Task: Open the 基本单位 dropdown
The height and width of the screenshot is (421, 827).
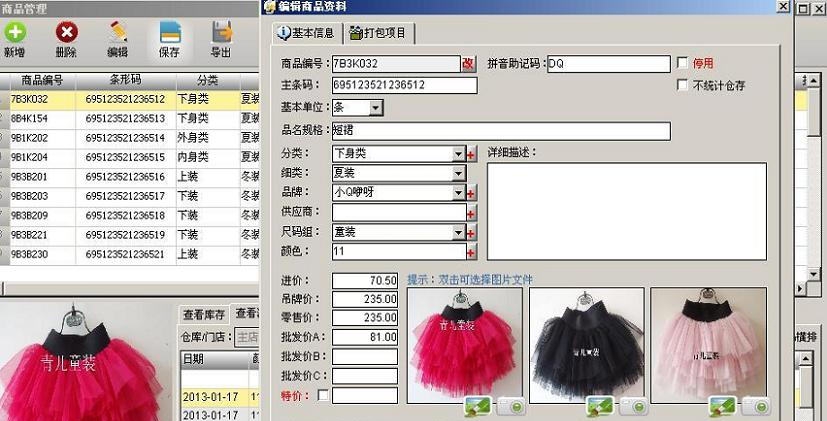Action: tap(376, 108)
